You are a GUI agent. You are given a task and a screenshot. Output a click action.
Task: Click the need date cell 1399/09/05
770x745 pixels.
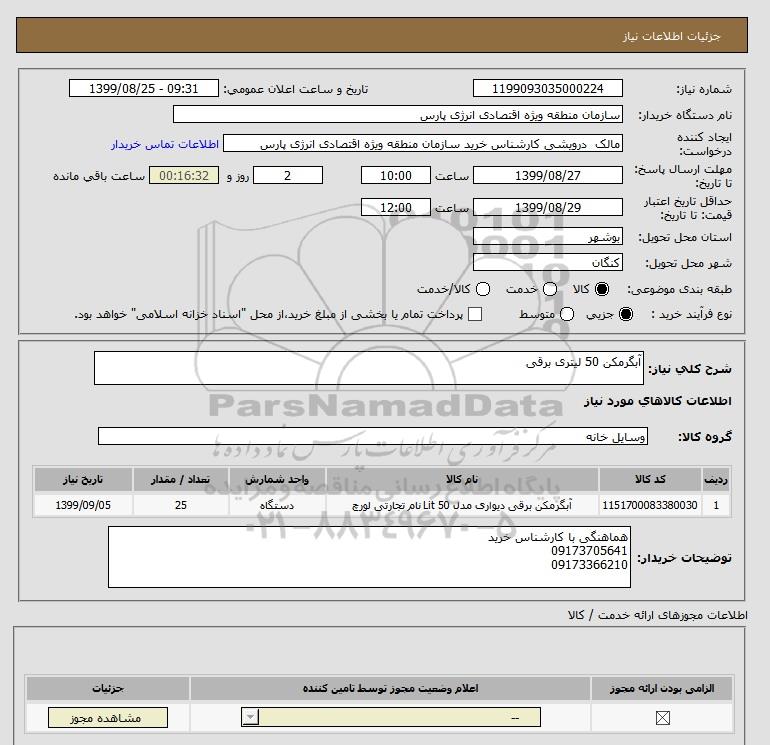tap(83, 505)
